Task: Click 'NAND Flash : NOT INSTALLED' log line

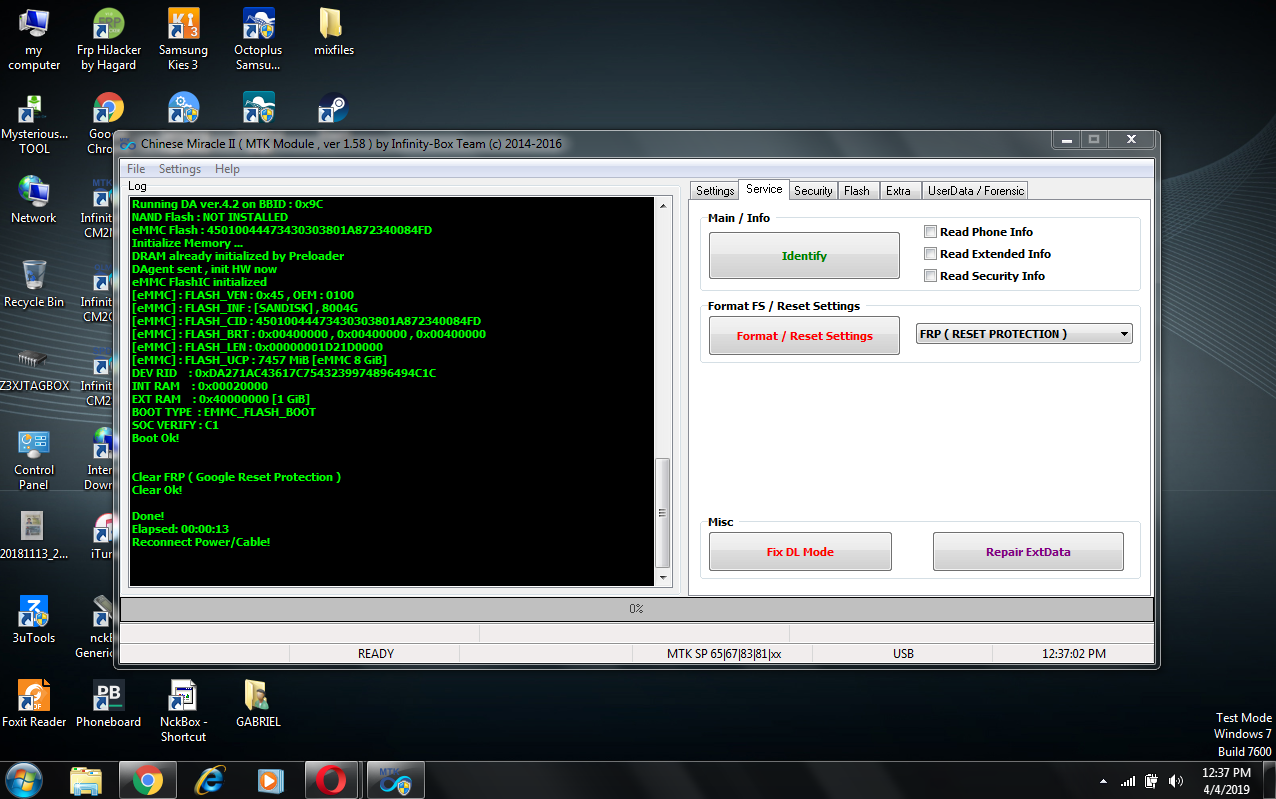Action: [x=209, y=217]
